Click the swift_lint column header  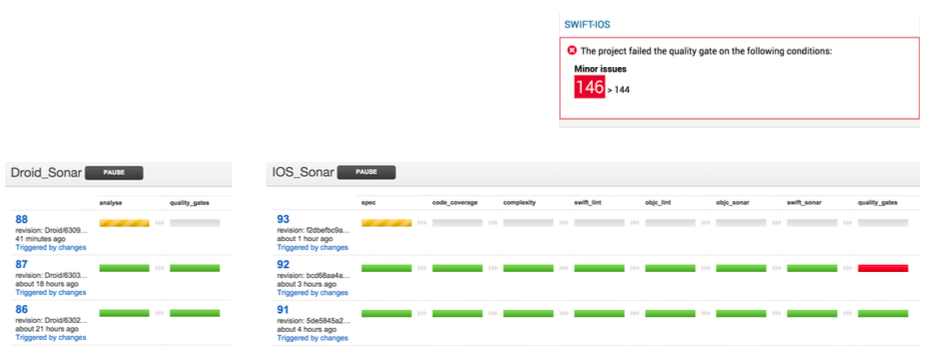click(589, 203)
